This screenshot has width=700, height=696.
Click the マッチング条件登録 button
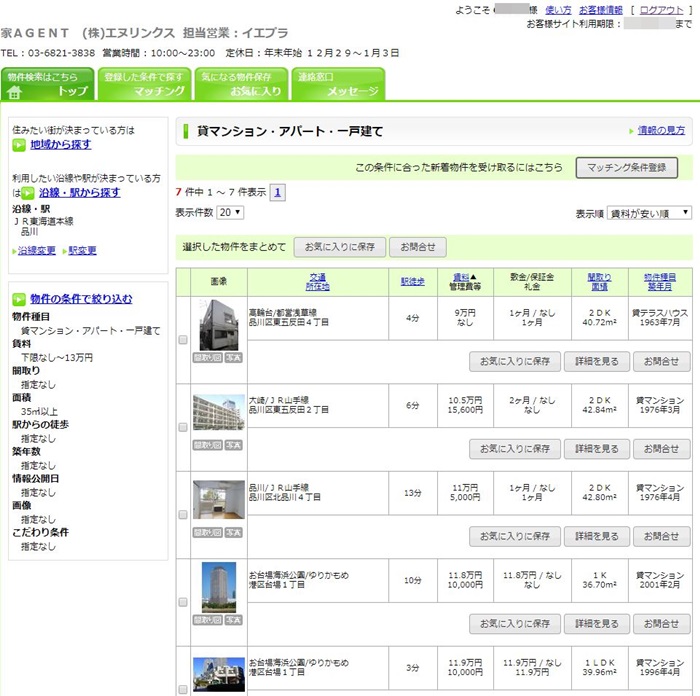(627, 168)
